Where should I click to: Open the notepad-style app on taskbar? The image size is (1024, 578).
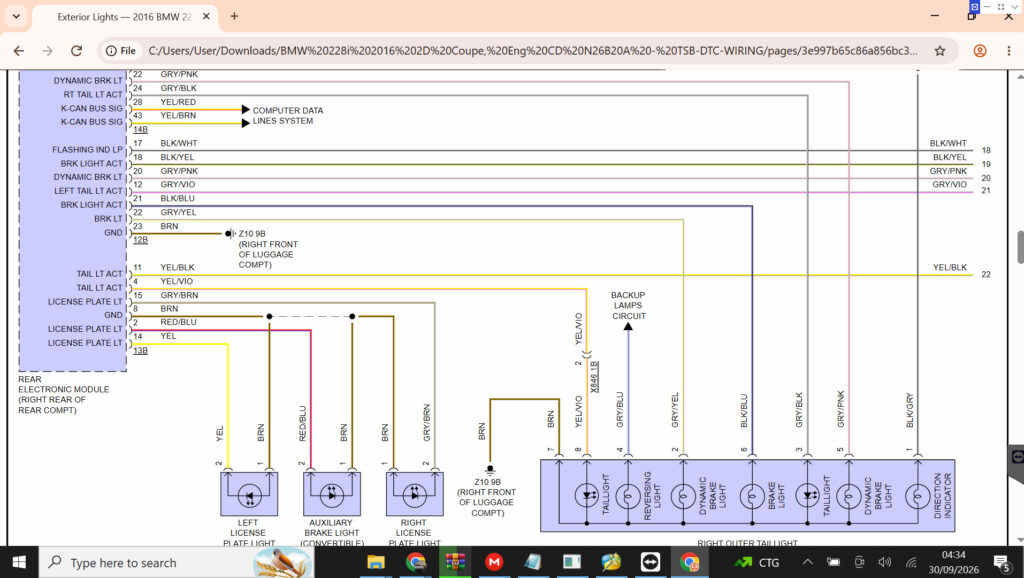pyautogui.click(x=533, y=562)
